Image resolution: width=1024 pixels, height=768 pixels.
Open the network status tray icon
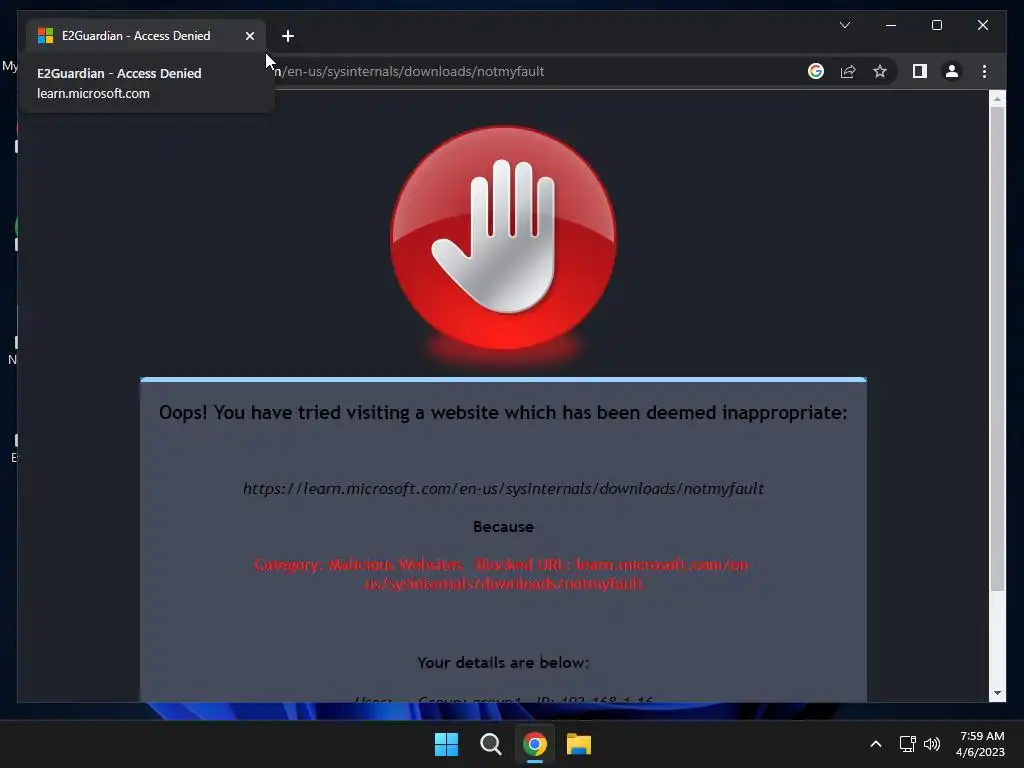[x=907, y=744]
